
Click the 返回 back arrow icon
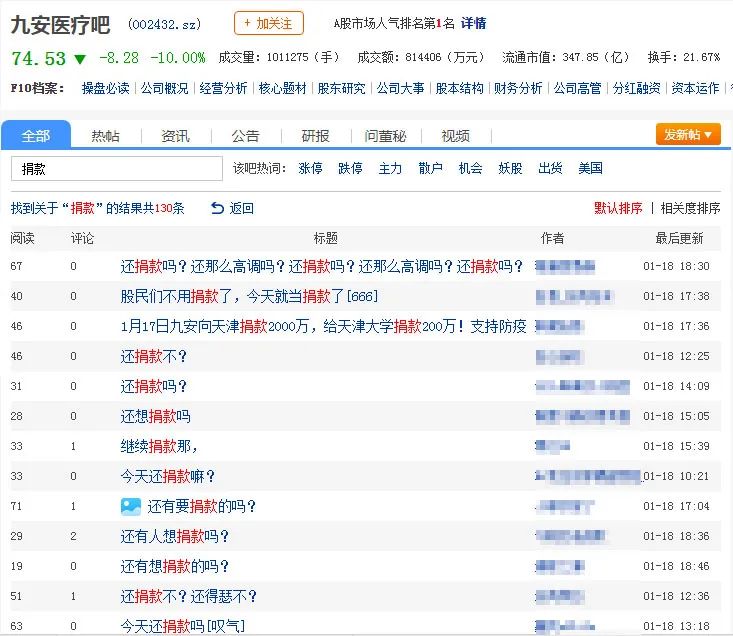click(x=217, y=208)
